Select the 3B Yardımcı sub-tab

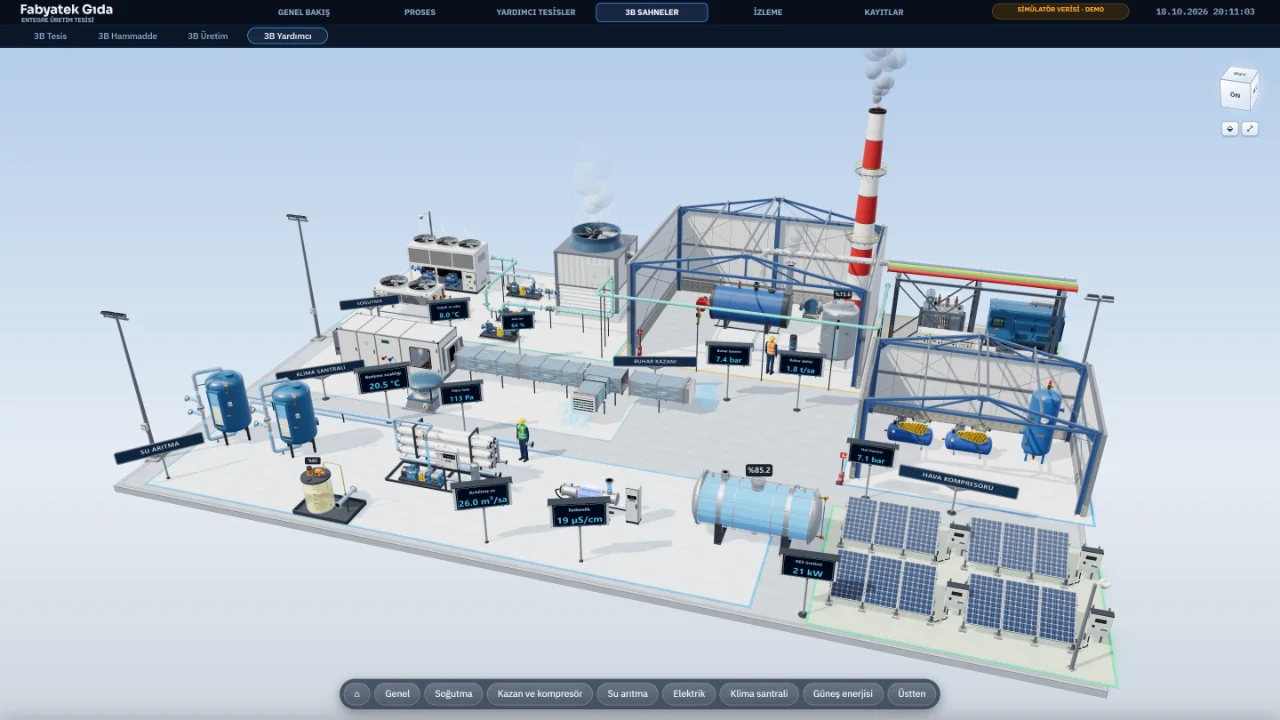[x=288, y=36]
